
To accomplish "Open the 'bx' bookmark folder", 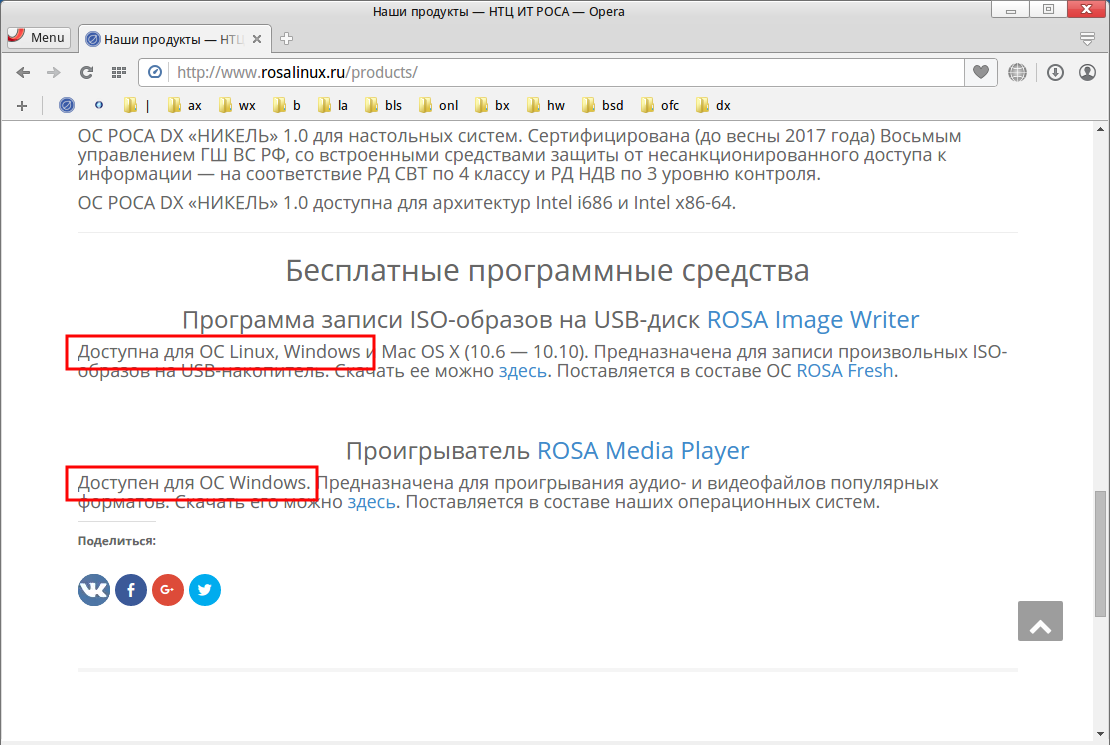I will click(492, 106).
